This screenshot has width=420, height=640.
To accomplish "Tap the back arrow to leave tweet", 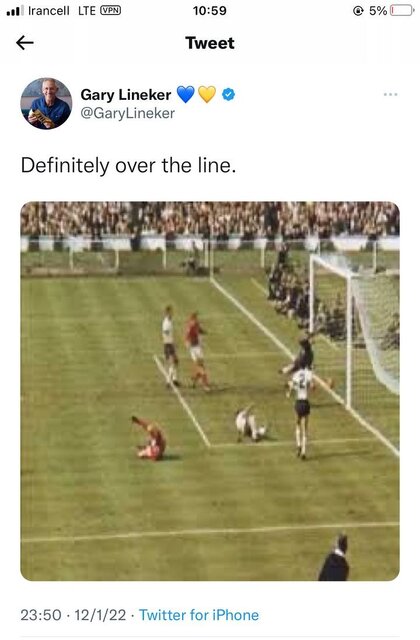I will [x=24, y=42].
